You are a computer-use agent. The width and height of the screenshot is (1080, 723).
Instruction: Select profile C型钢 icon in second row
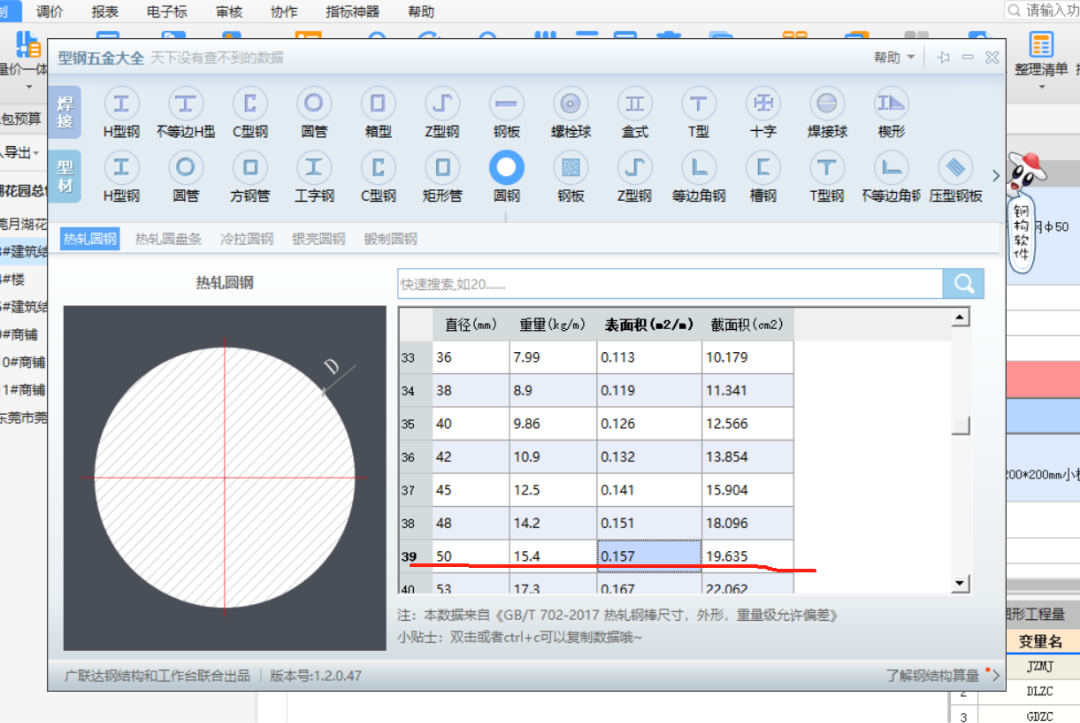tap(378, 167)
